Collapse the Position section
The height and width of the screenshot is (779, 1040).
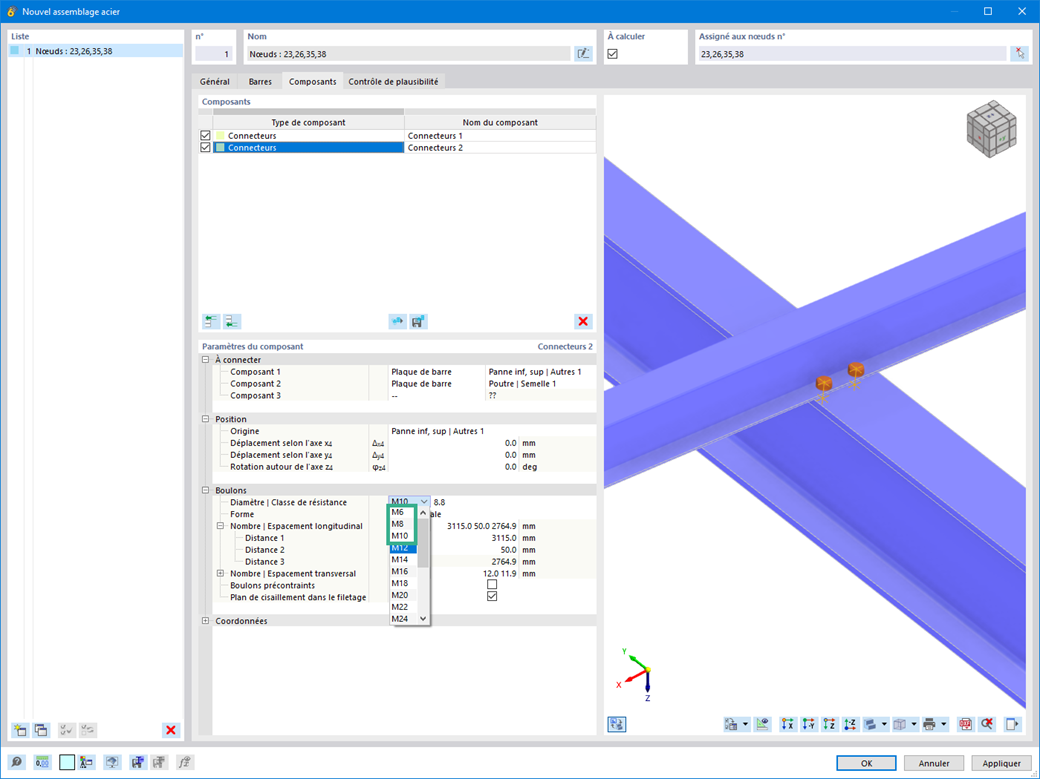click(206, 419)
